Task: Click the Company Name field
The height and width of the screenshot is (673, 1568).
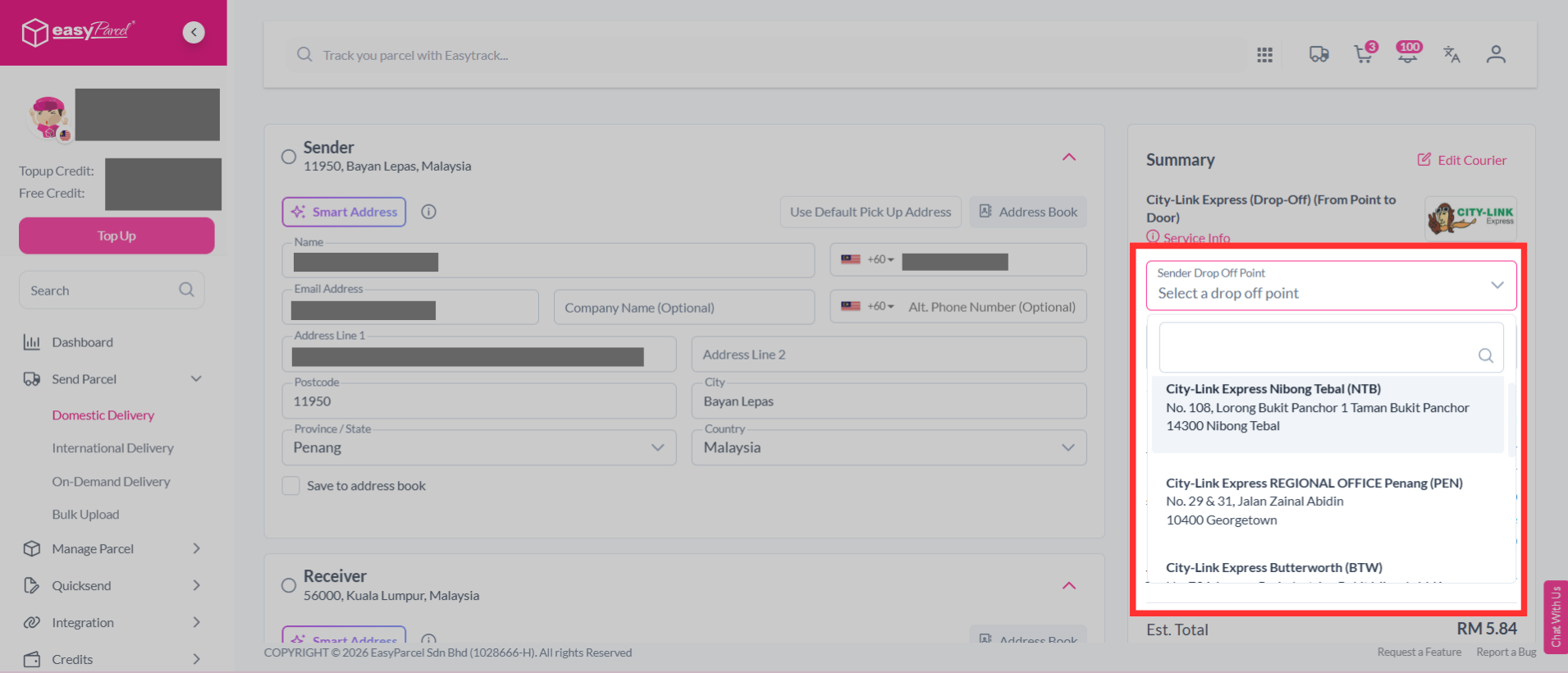Action: coord(684,307)
